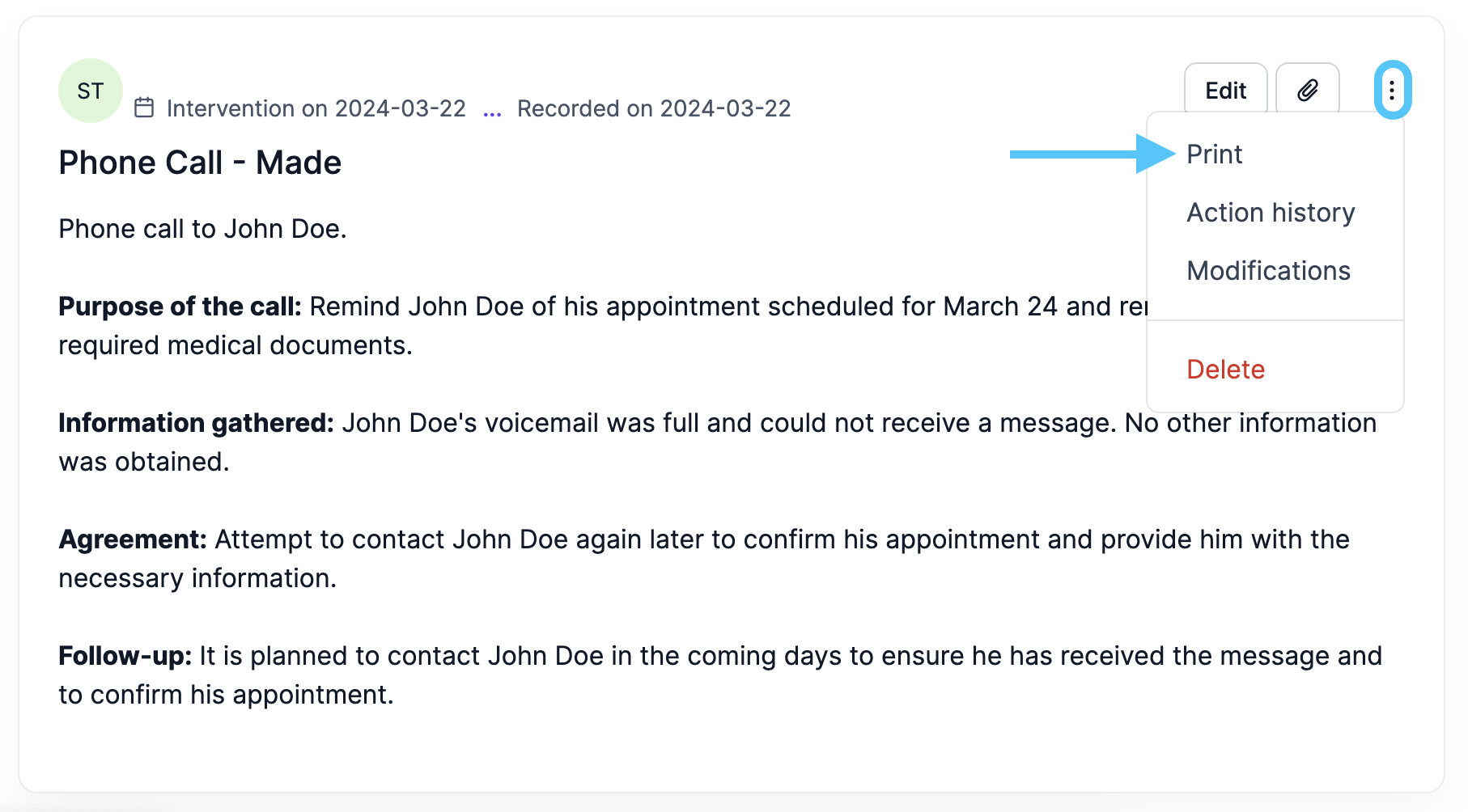Image resolution: width=1468 pixels, height=812 pixels.
Task: Expand the purple ellipsis between dates
Action: click(492, 111)
